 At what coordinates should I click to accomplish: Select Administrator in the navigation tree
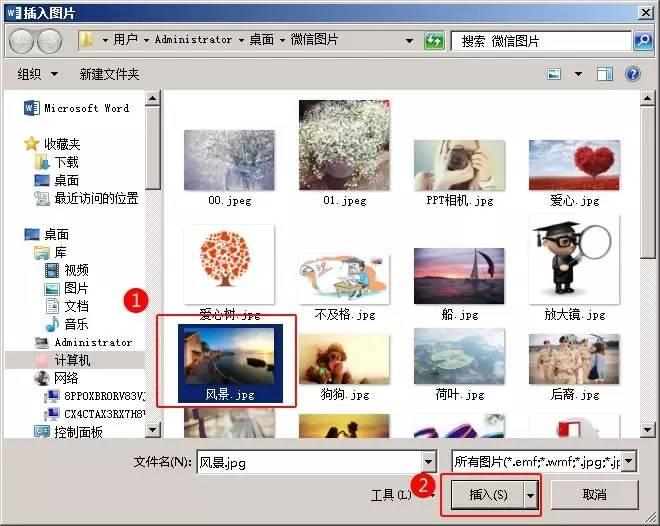coord(83,343)
